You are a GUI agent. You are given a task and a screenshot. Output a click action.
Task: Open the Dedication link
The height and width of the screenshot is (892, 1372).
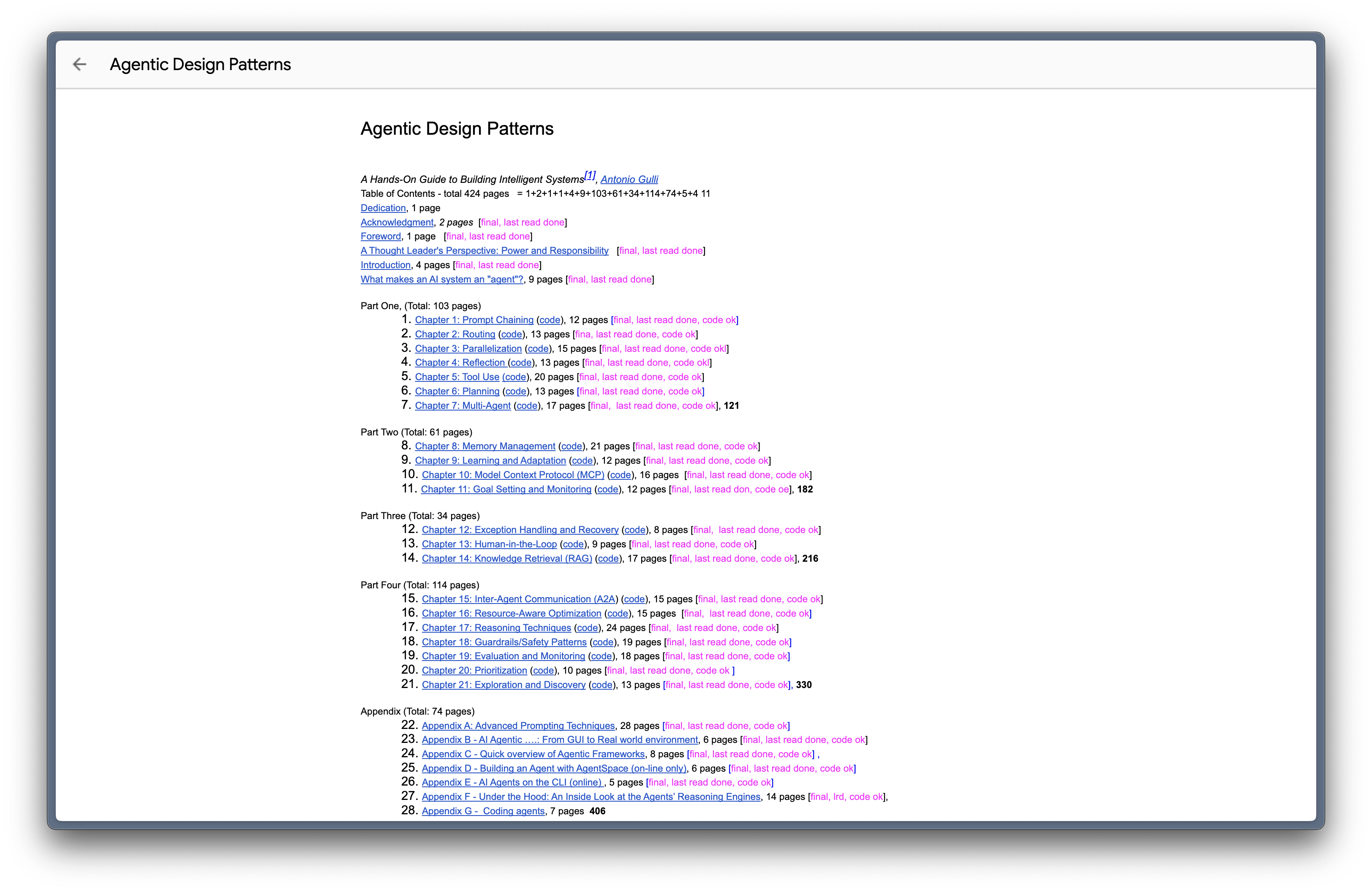[383, 208]
